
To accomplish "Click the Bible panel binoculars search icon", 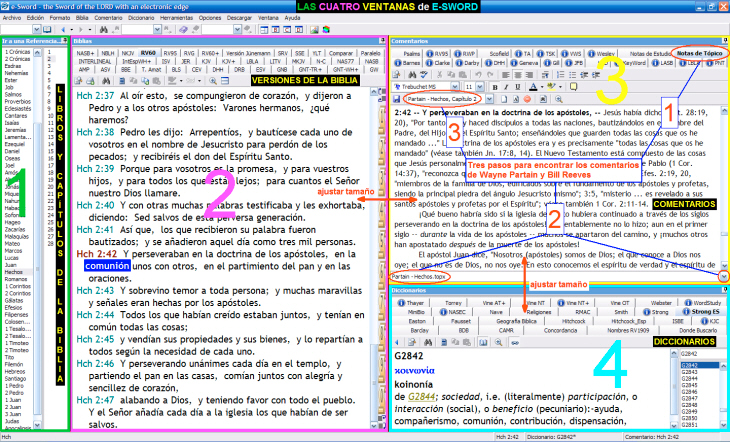I will pyautogui.click(x=106, y=81).
